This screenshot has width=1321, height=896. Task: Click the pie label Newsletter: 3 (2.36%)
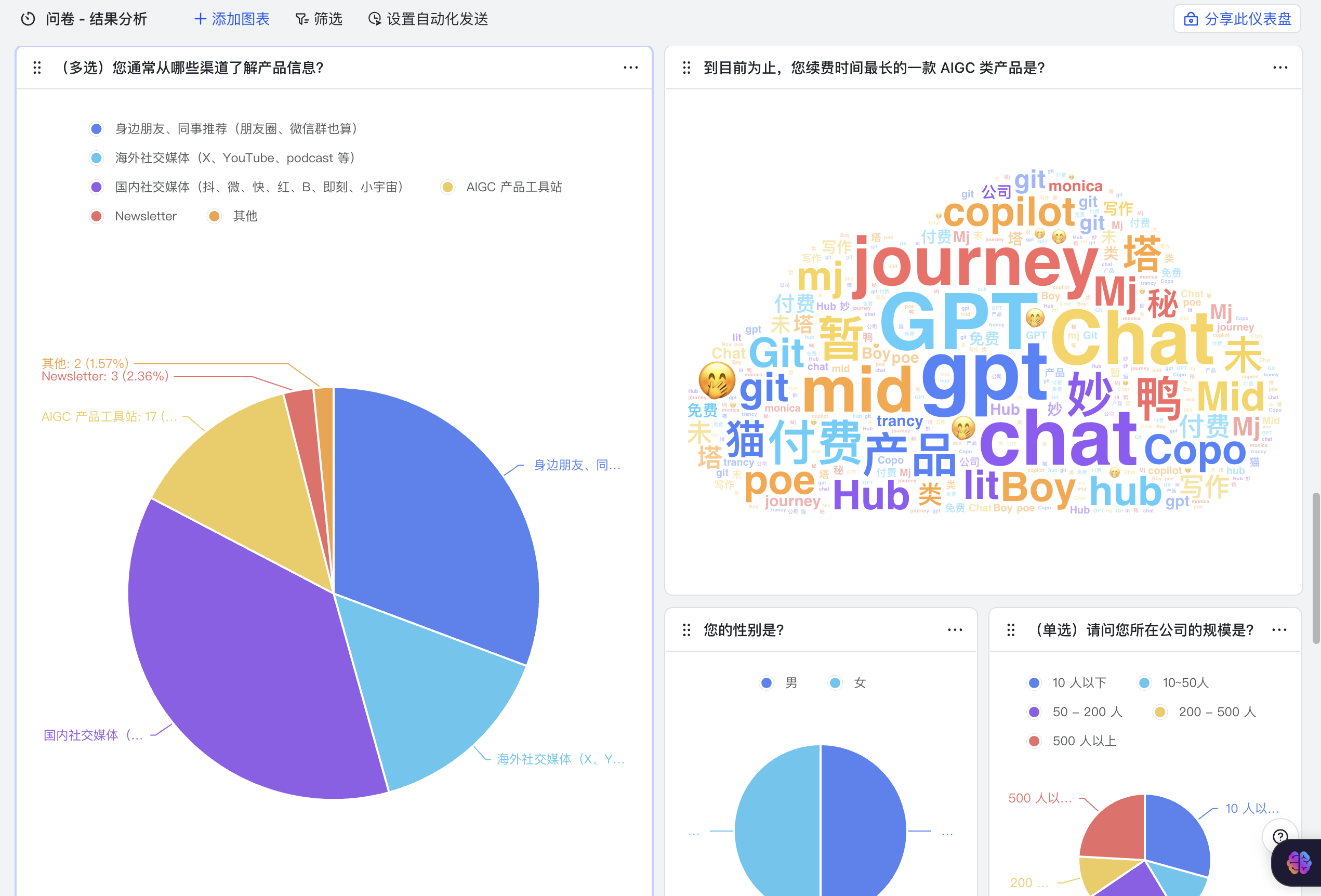(105, 376)
